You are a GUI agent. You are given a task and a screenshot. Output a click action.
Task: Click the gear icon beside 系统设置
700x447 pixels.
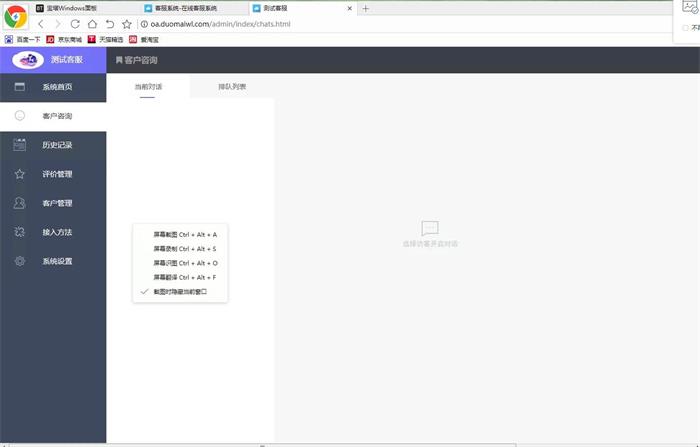[x=20, y=261]
